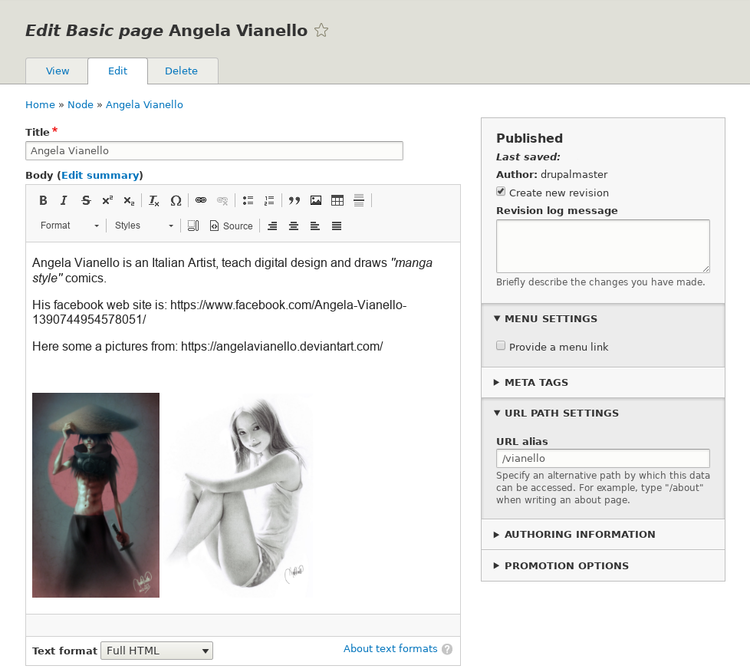Star this page in shortcuts
Image resolution: width=750 pixels, height=669 pixels.
click(x=321, y=31)
